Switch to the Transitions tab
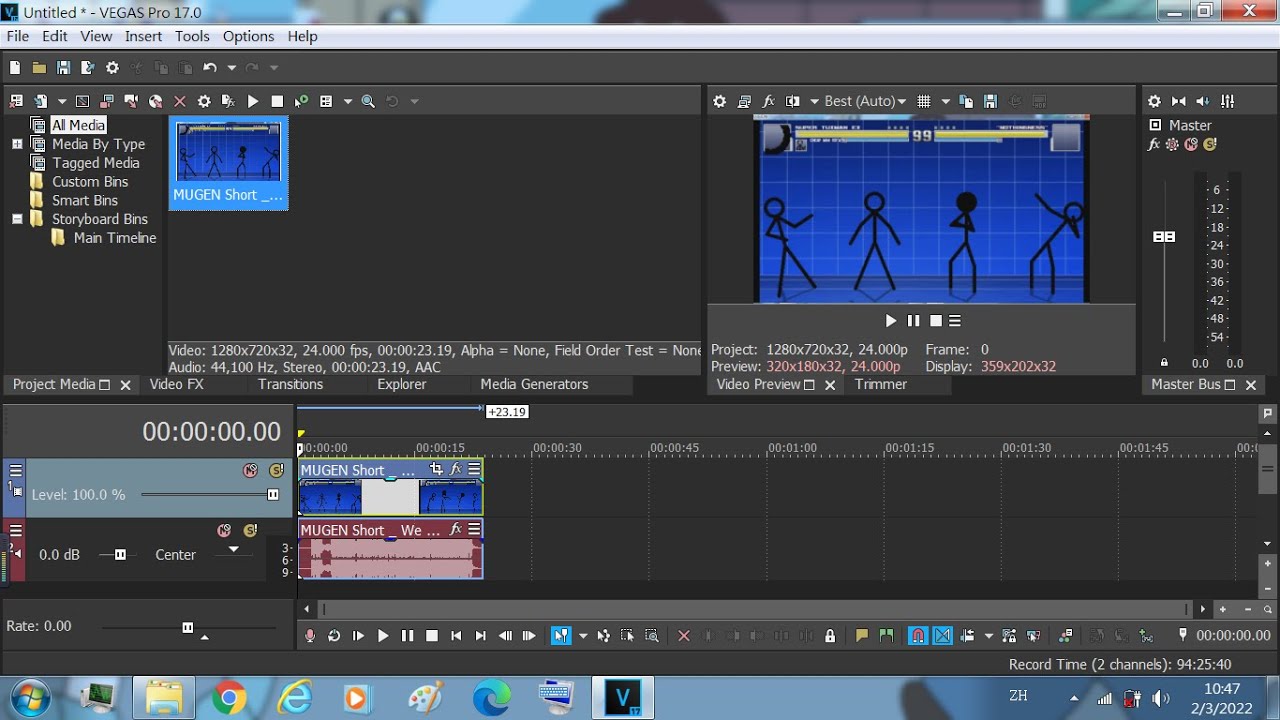 tap(290, 384)
